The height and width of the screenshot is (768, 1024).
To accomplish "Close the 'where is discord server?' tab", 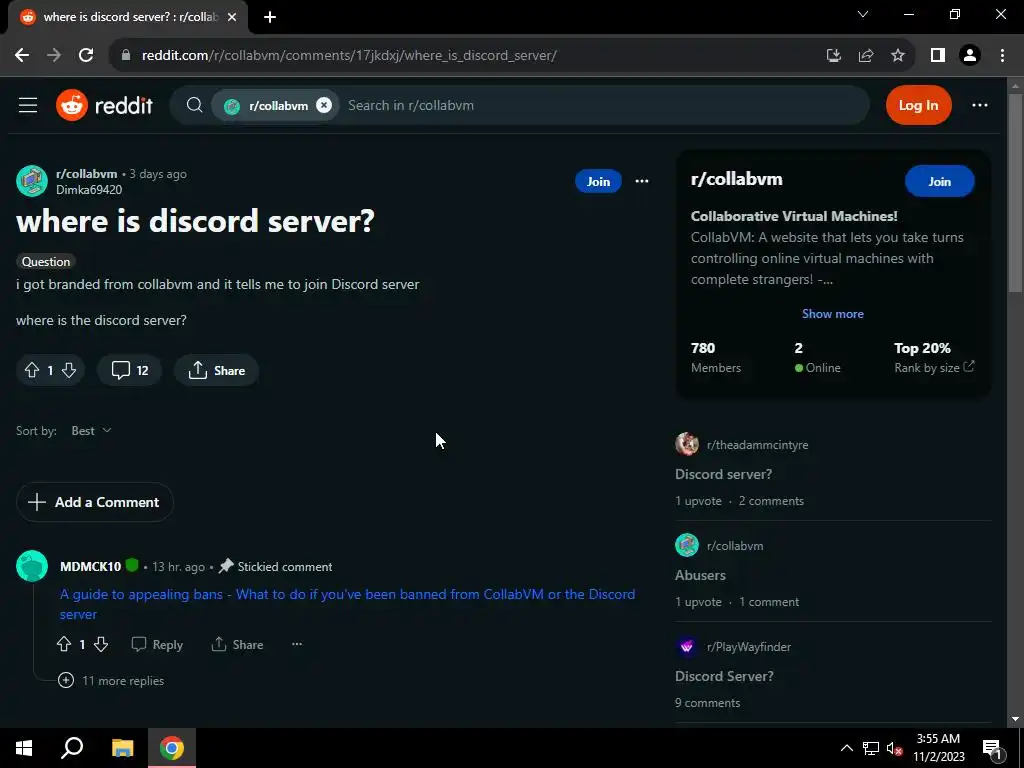I will 232,17.
